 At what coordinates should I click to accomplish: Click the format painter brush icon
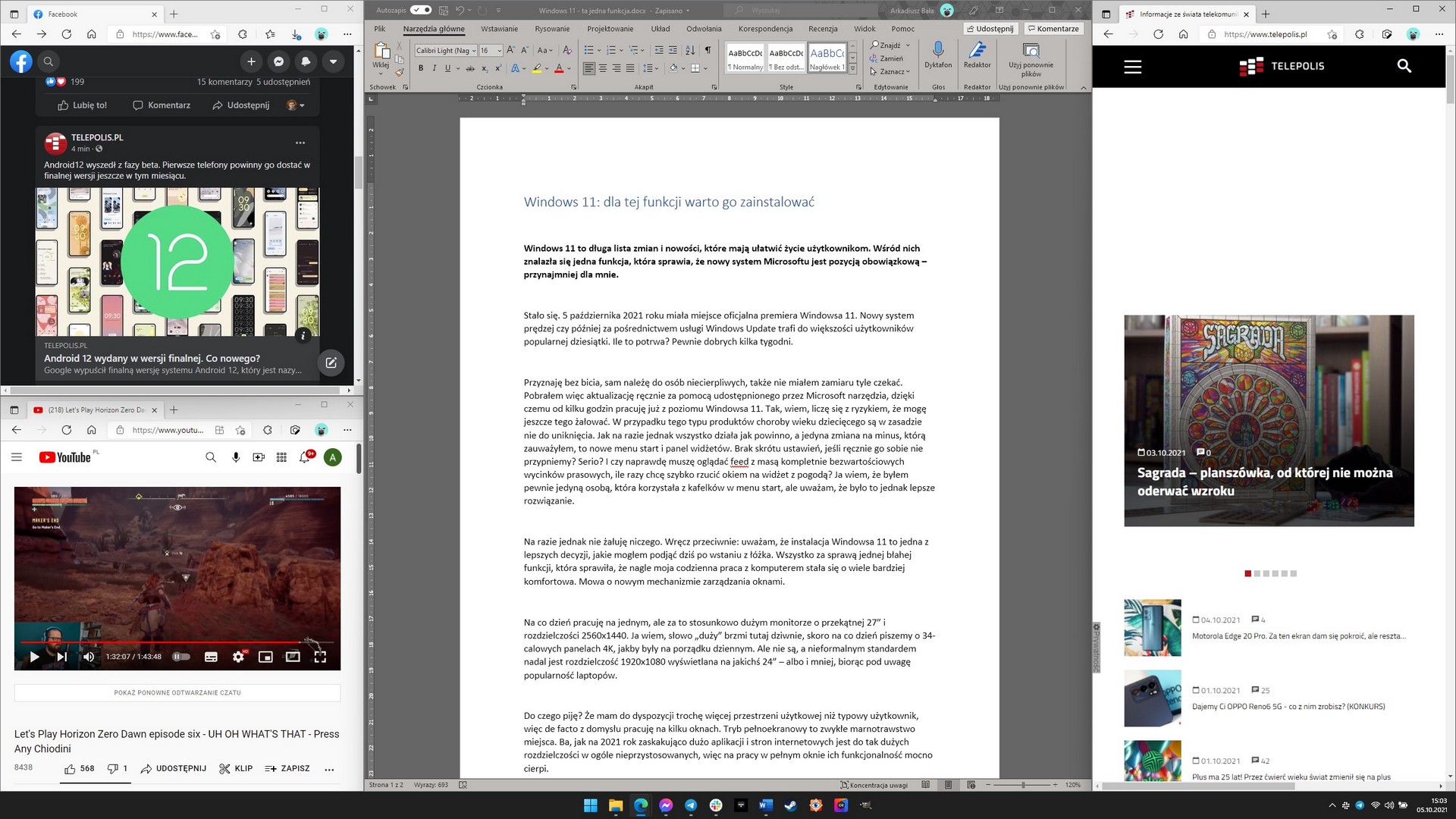(400, 72)
